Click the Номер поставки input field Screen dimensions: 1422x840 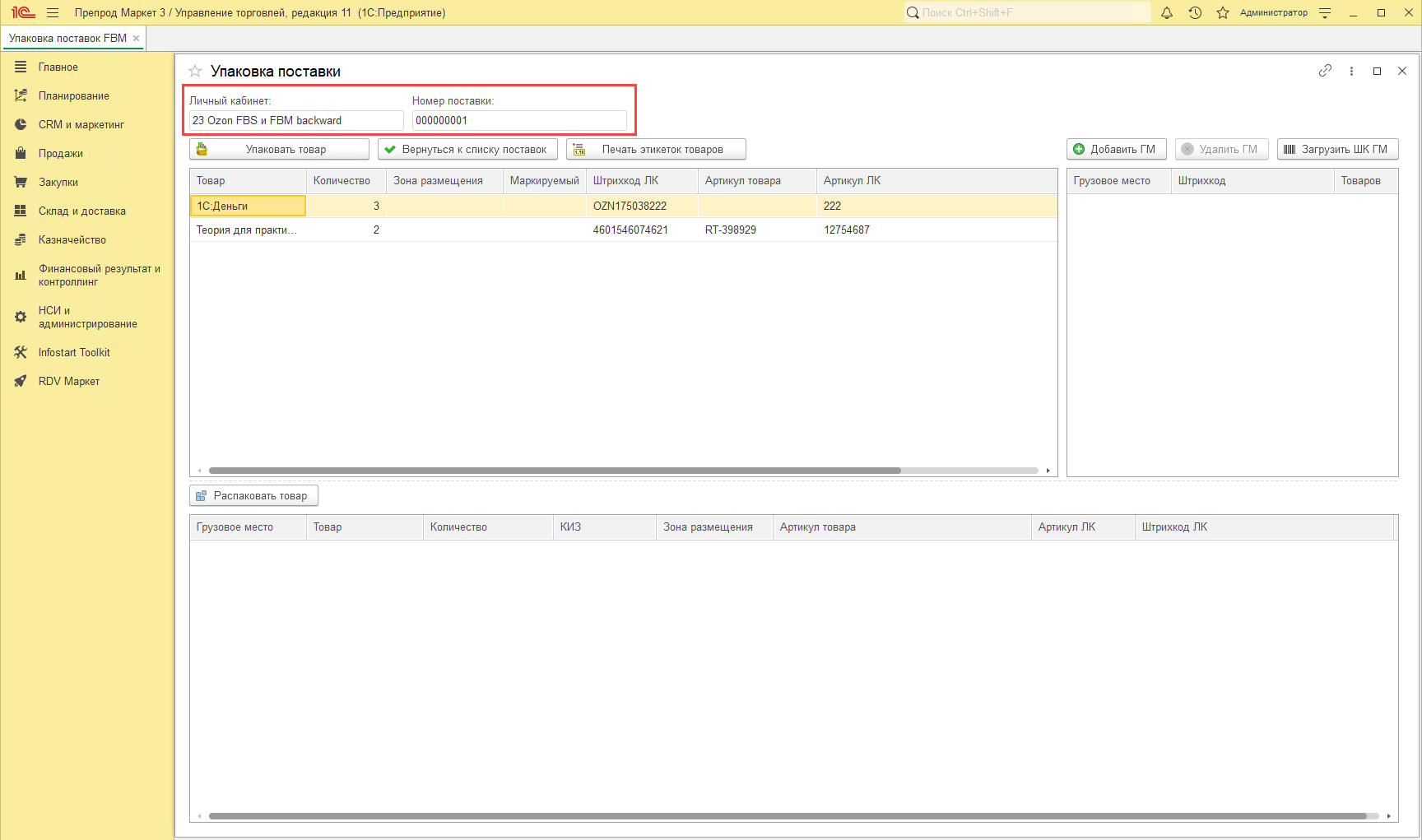pyautogui.click(x=518, y=120)
